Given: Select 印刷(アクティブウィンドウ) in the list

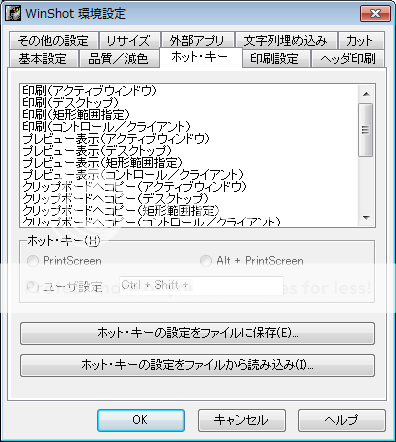Looking at the screenshot, I should pos(189,90).
